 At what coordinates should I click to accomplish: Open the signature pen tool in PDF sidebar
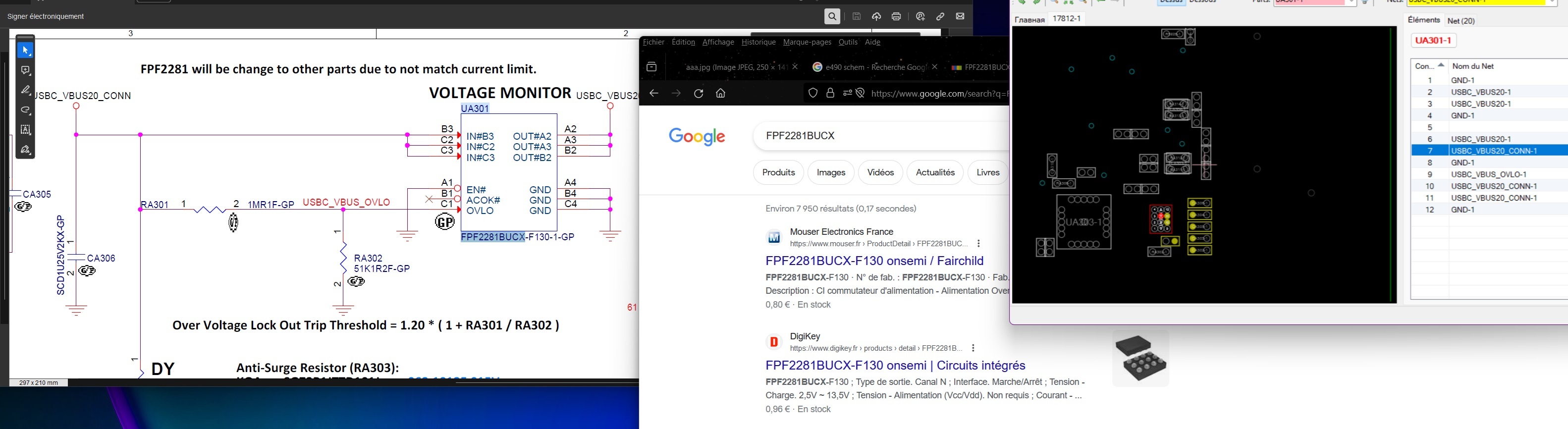[x=26, y=150]
